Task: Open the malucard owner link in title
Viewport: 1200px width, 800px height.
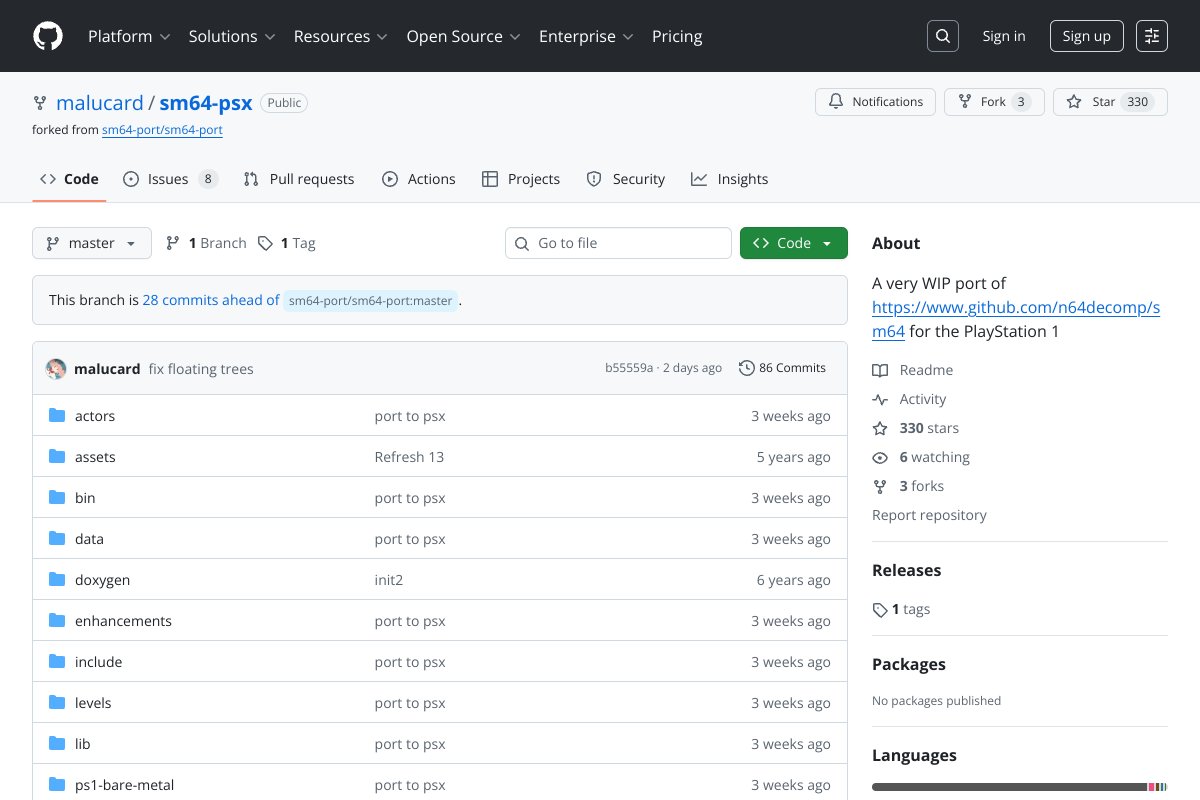Action: pos(100,102)
